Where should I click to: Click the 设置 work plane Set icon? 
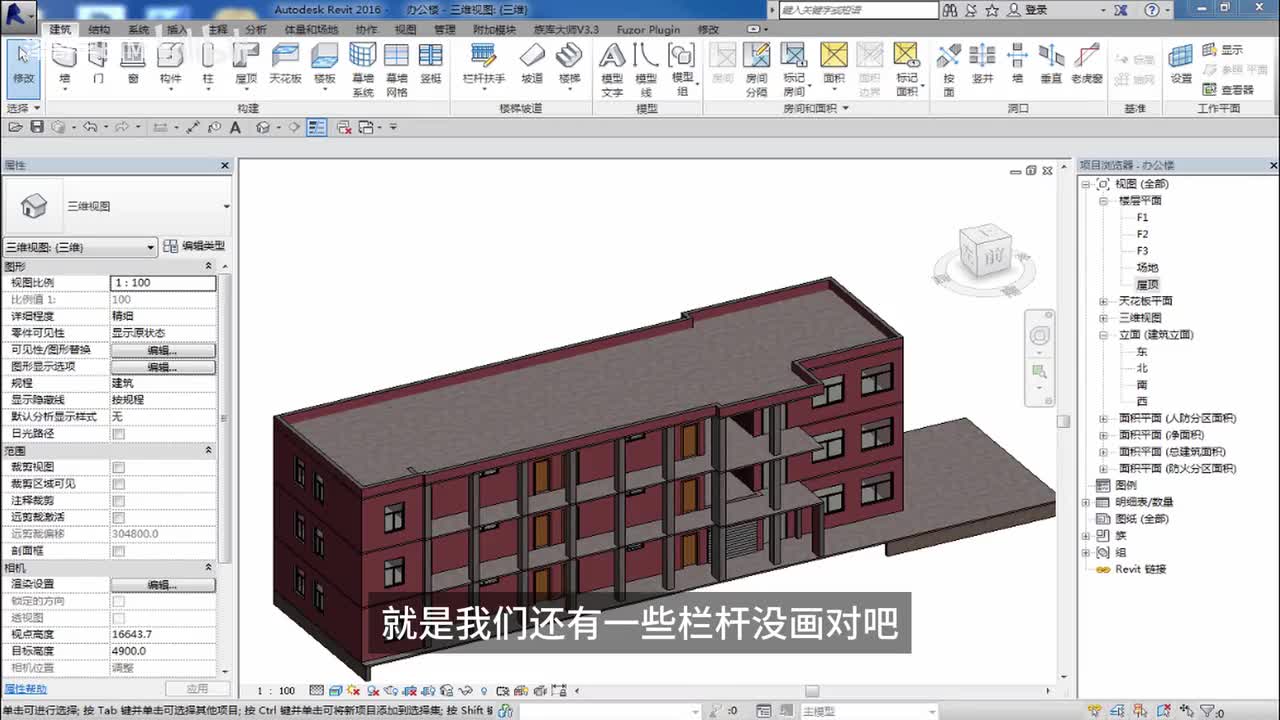click(1181, 64)
